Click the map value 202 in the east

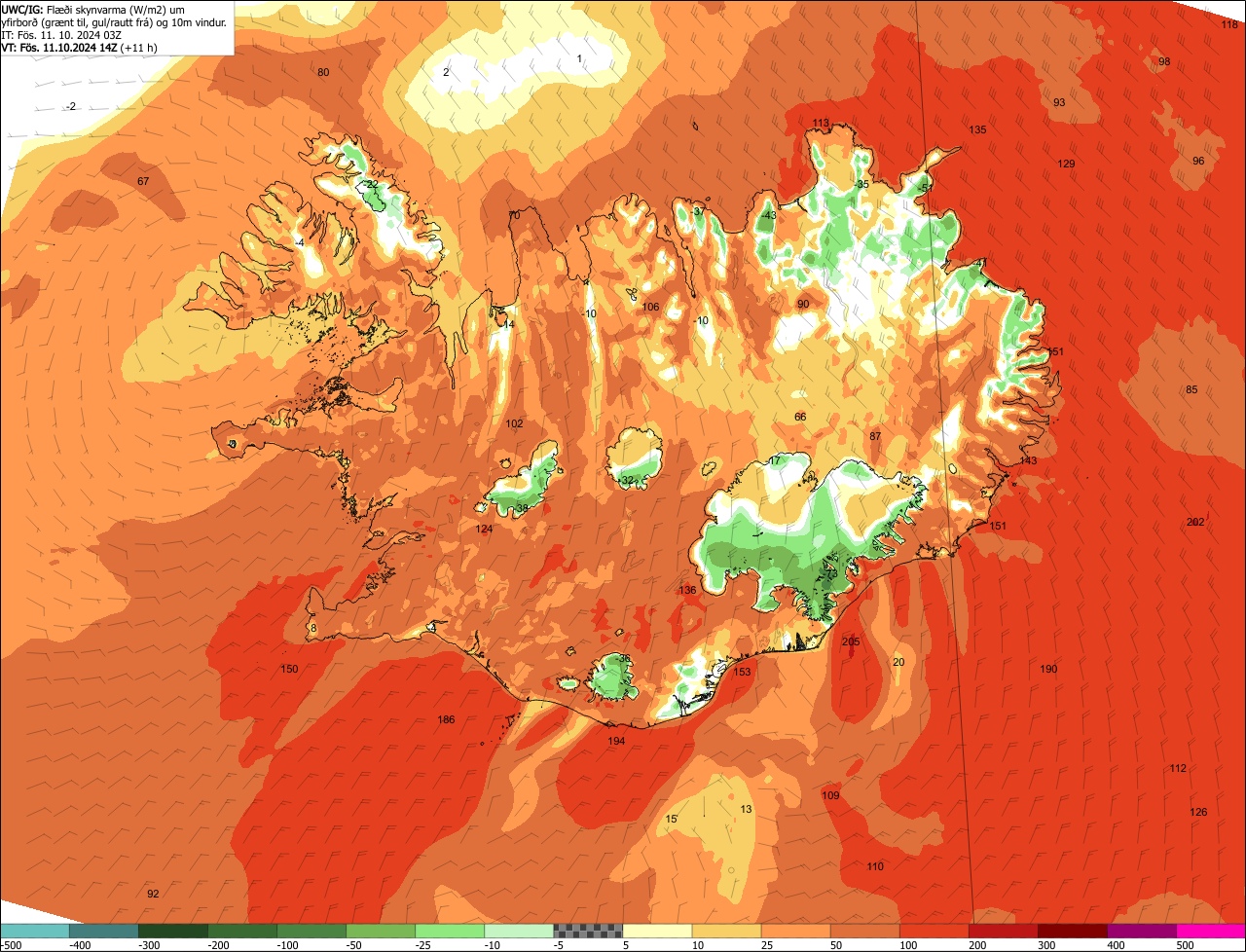click(1195, 522)
